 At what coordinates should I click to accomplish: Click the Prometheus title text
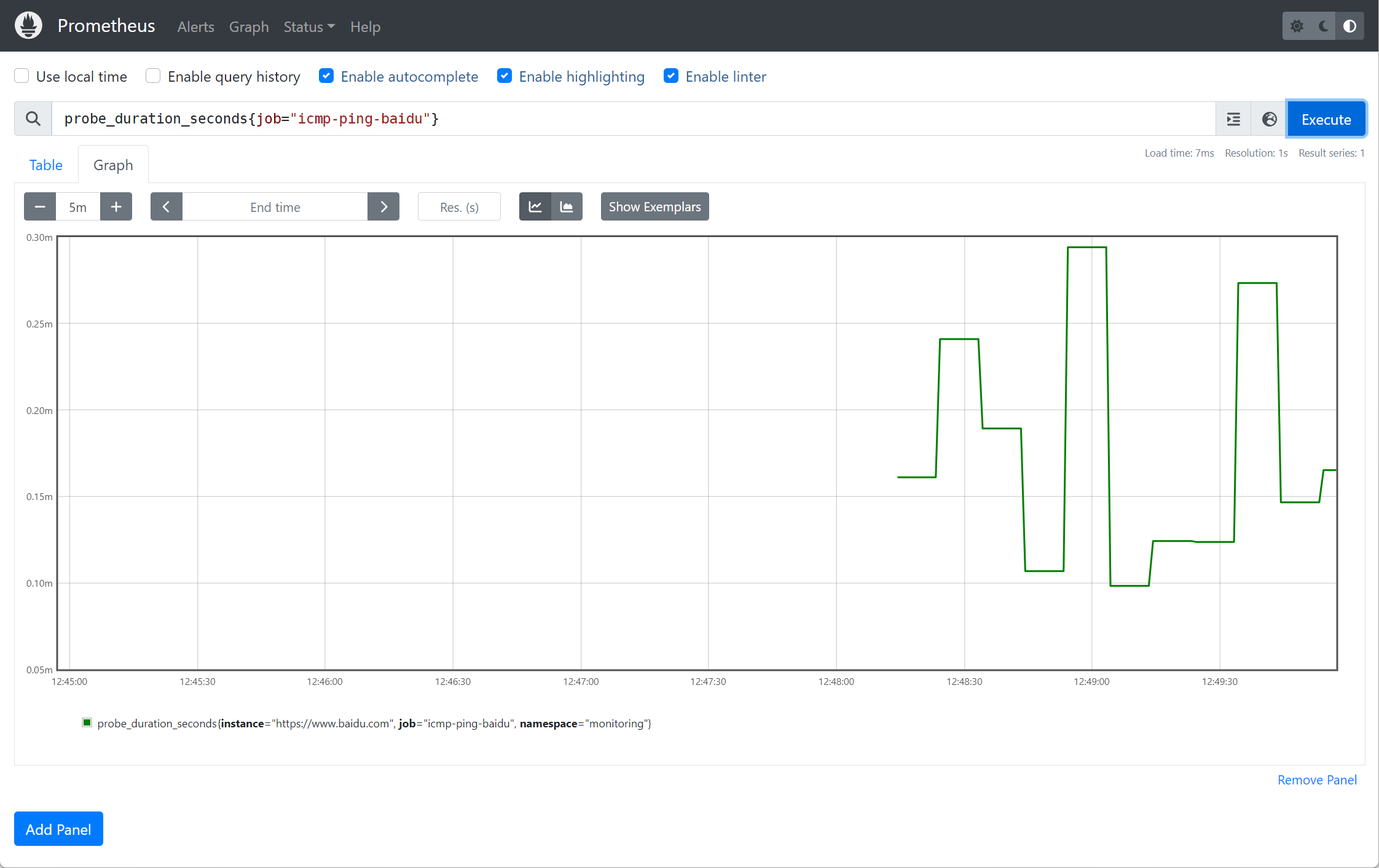(x=106, y=26)
